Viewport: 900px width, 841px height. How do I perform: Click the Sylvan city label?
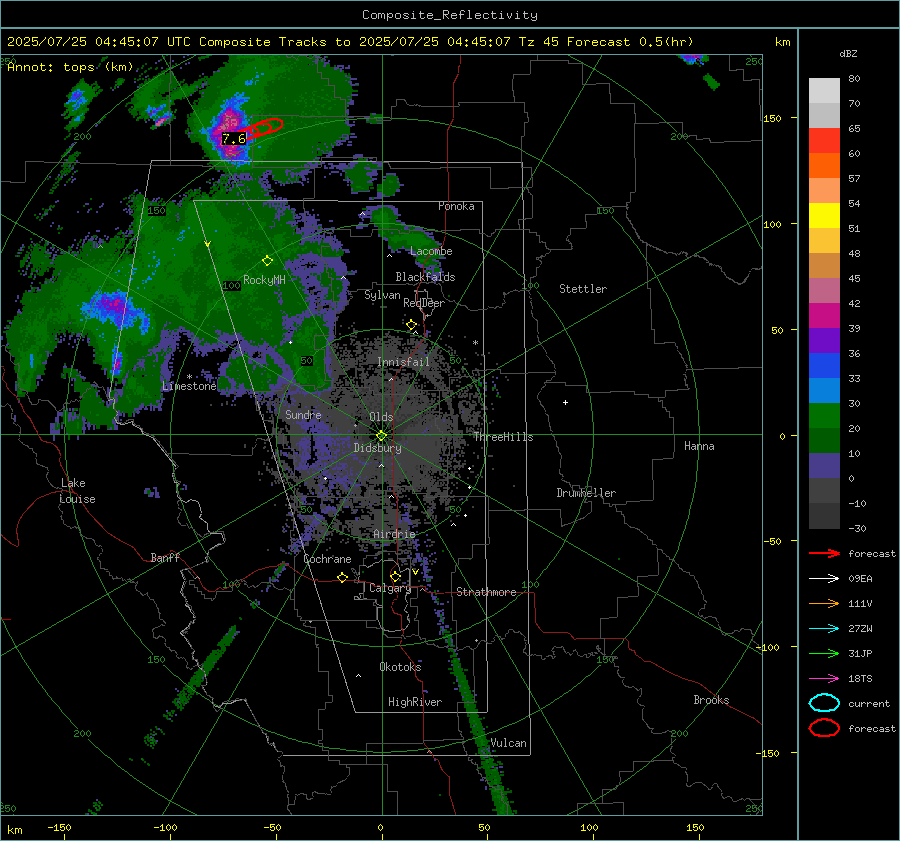[382, 295]
